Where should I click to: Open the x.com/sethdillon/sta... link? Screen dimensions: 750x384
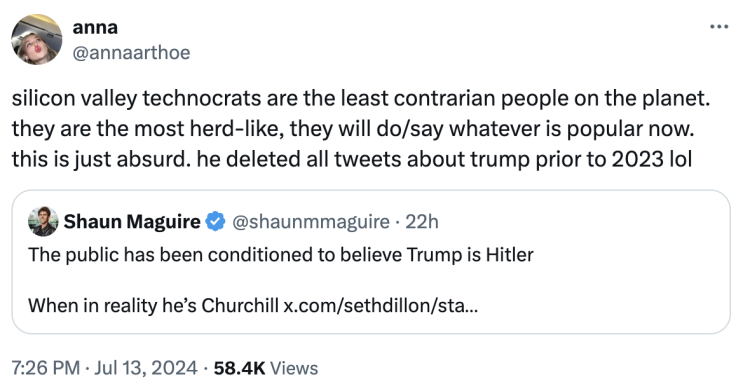[x=381, y=305]
